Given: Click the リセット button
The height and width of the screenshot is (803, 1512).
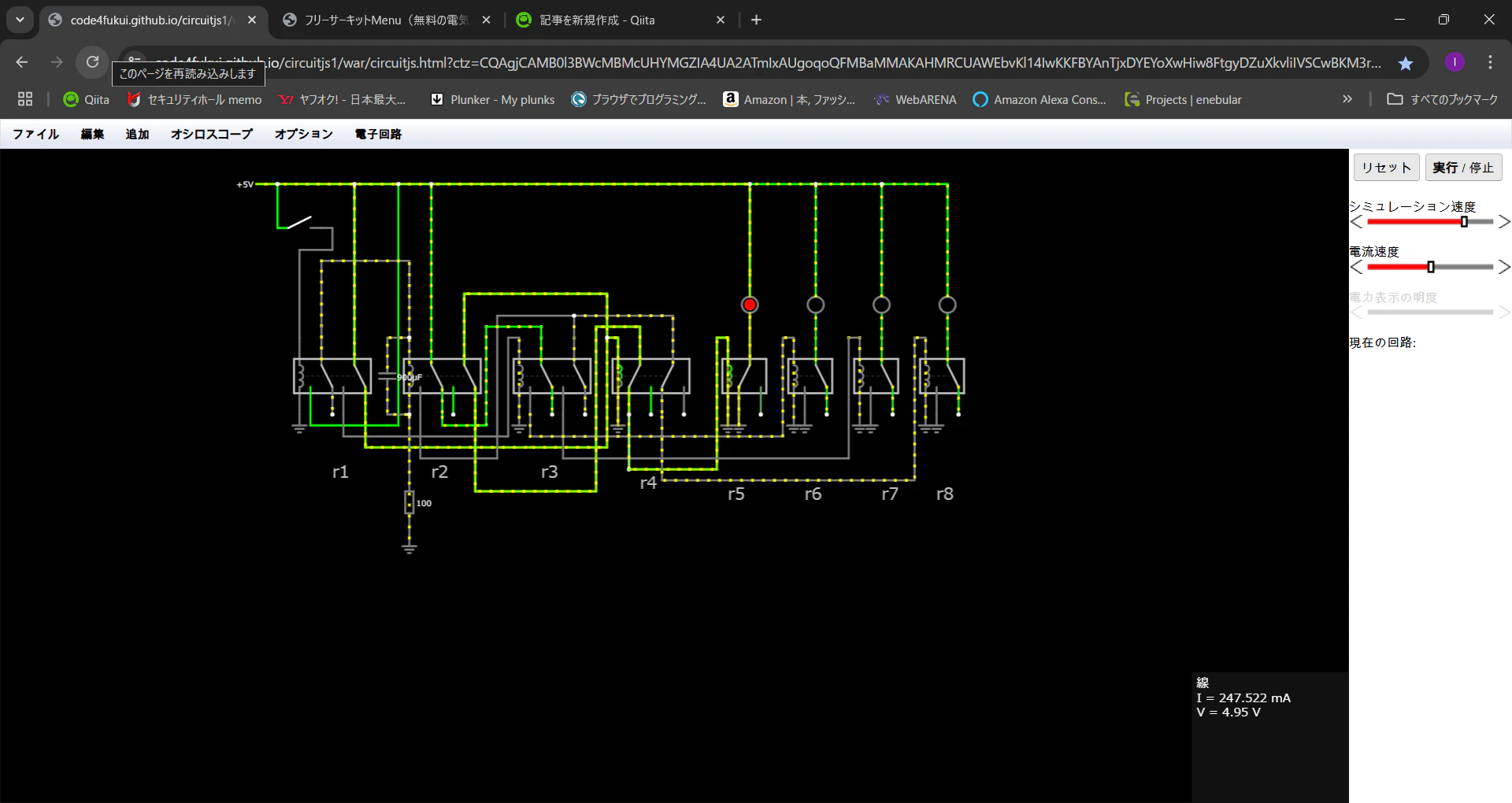Looking at the screenshot, I should tap(1386, 168).
